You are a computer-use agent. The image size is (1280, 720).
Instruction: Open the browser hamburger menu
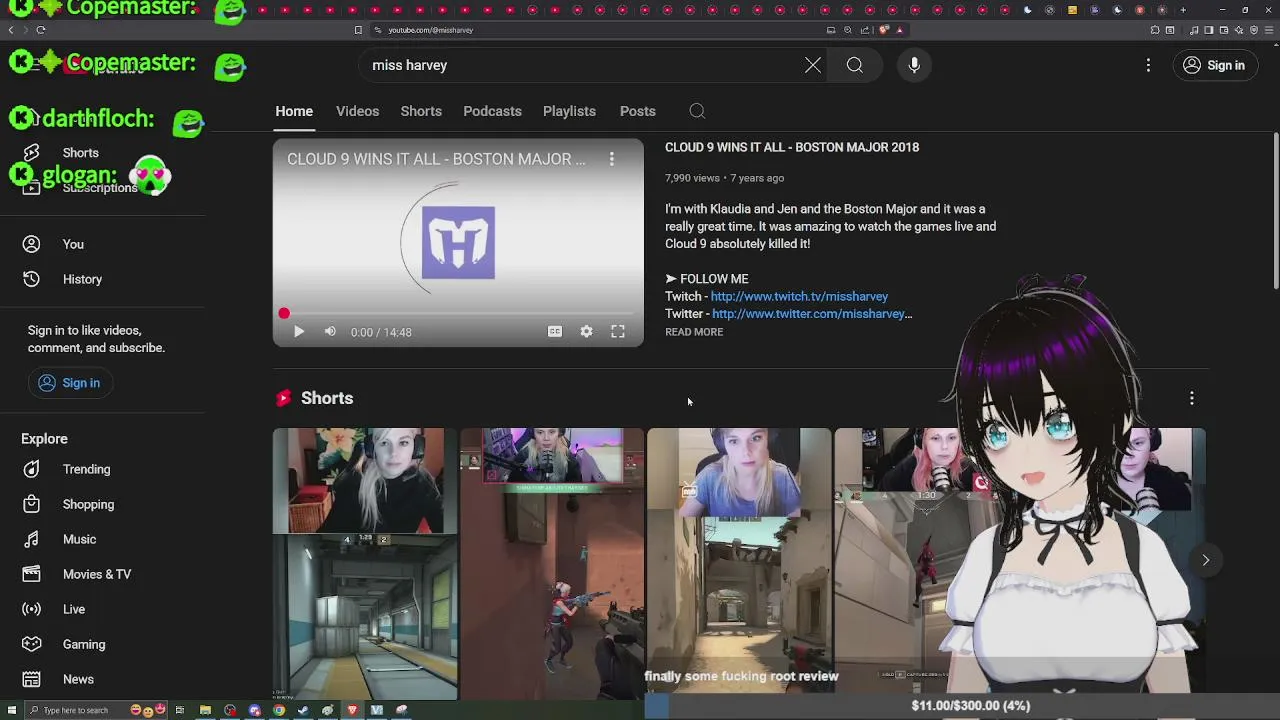coord(1268,30)
